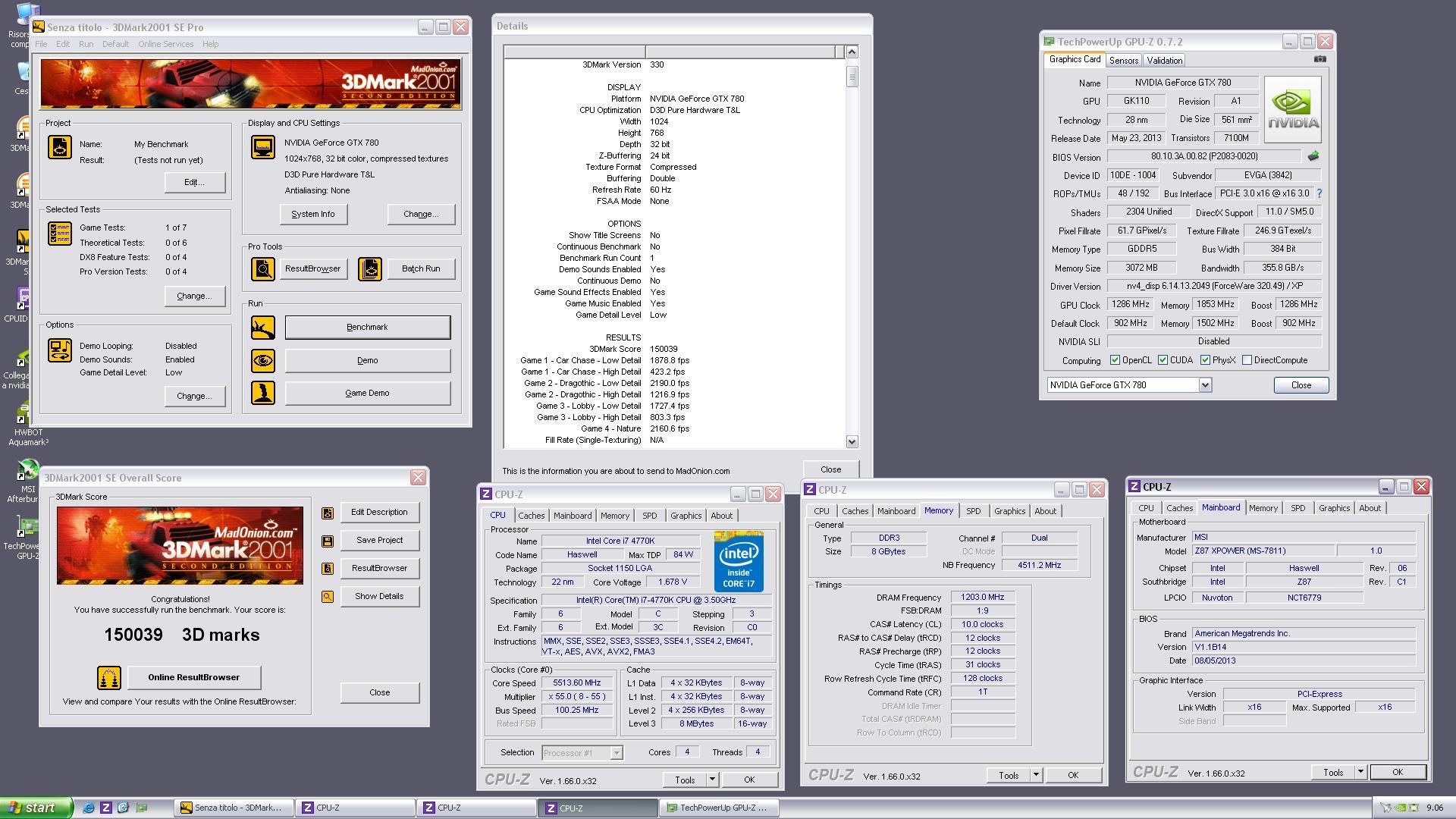
Task: Click the GPU-Z BIOS Version field
Action: coord(1203,156)
